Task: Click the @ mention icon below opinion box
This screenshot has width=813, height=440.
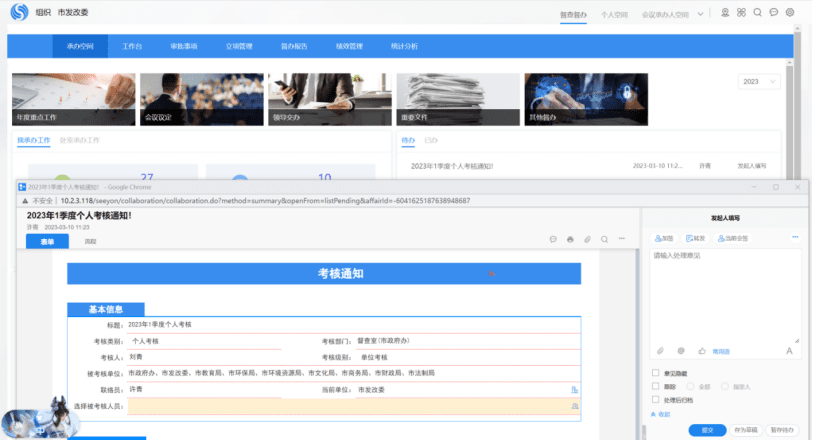Action: (x=681, y=351)
